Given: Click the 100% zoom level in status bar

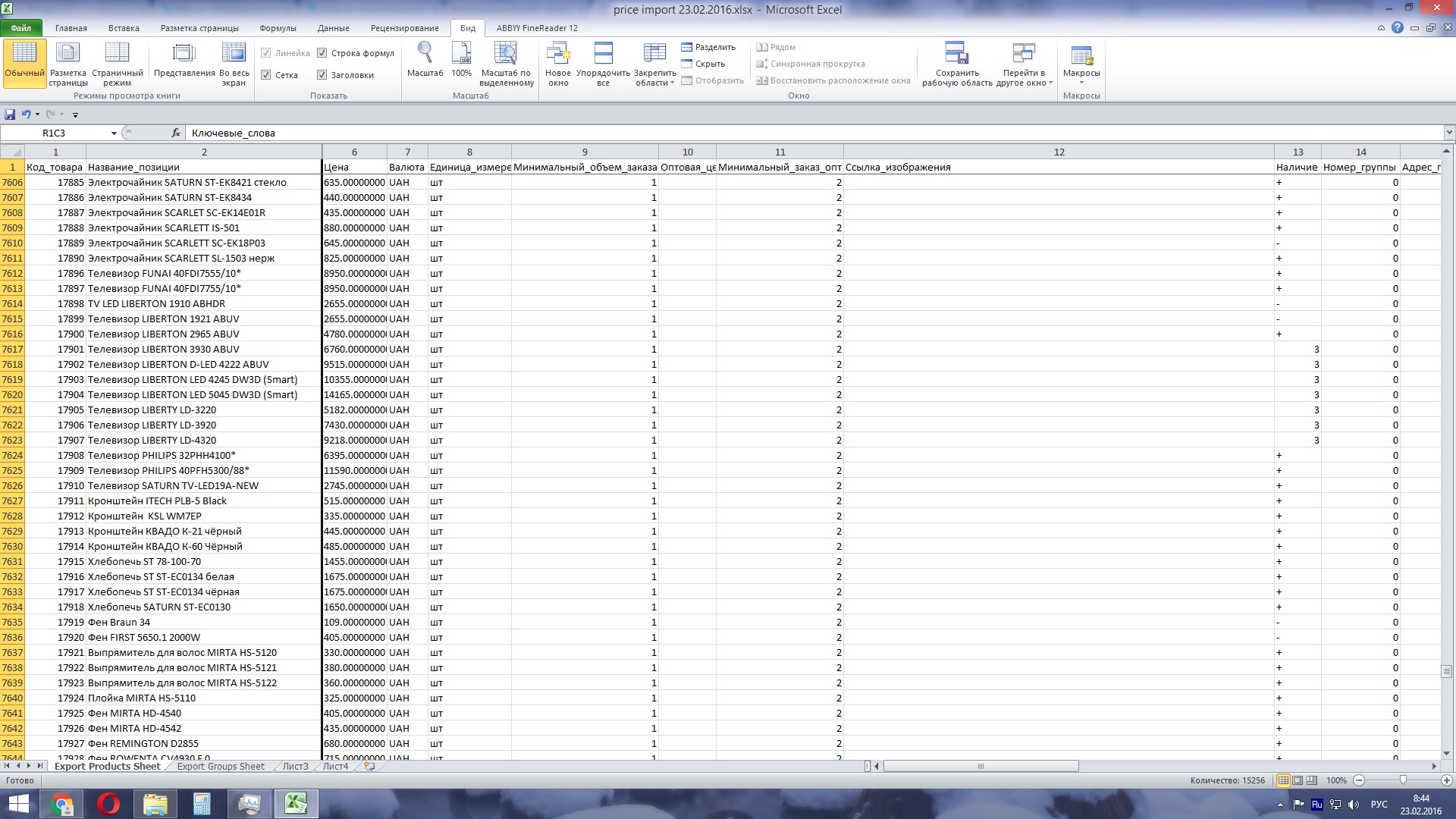Looking at the screenshot, I should coord(1337,780).
